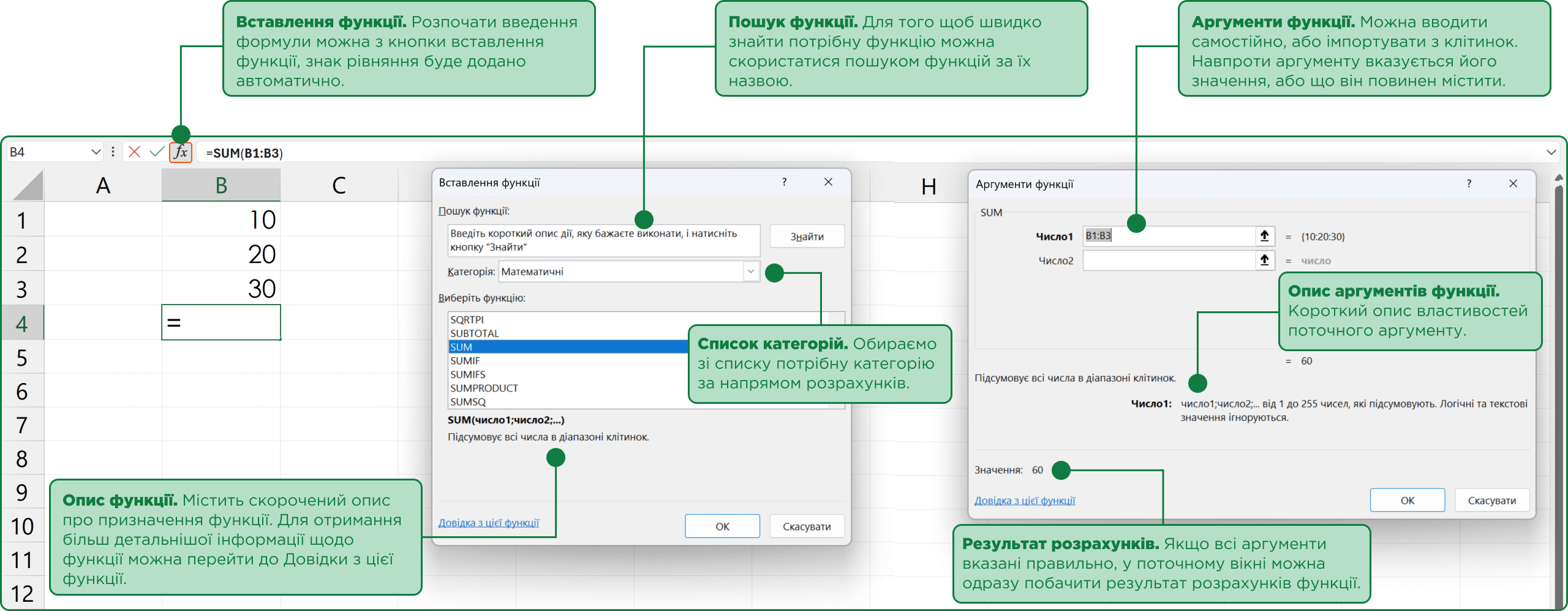Open the Name Box dropdown arrow

click(x=96, y=152)
